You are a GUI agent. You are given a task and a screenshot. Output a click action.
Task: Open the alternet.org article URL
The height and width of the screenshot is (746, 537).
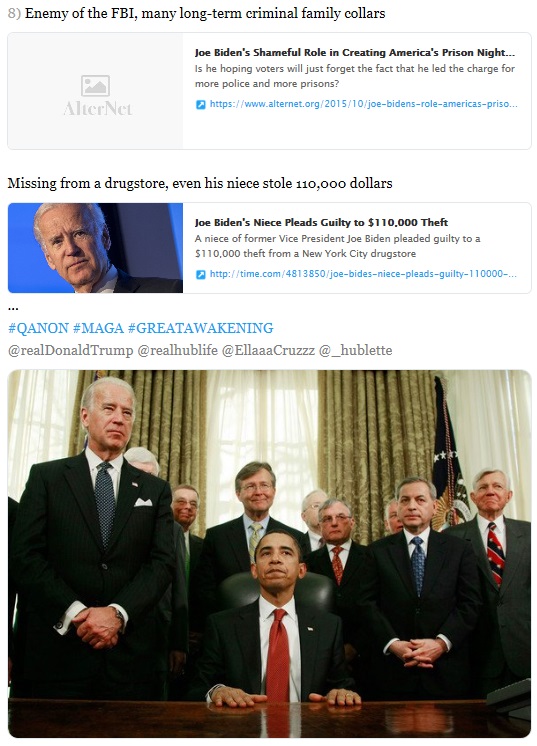[363, 104]
